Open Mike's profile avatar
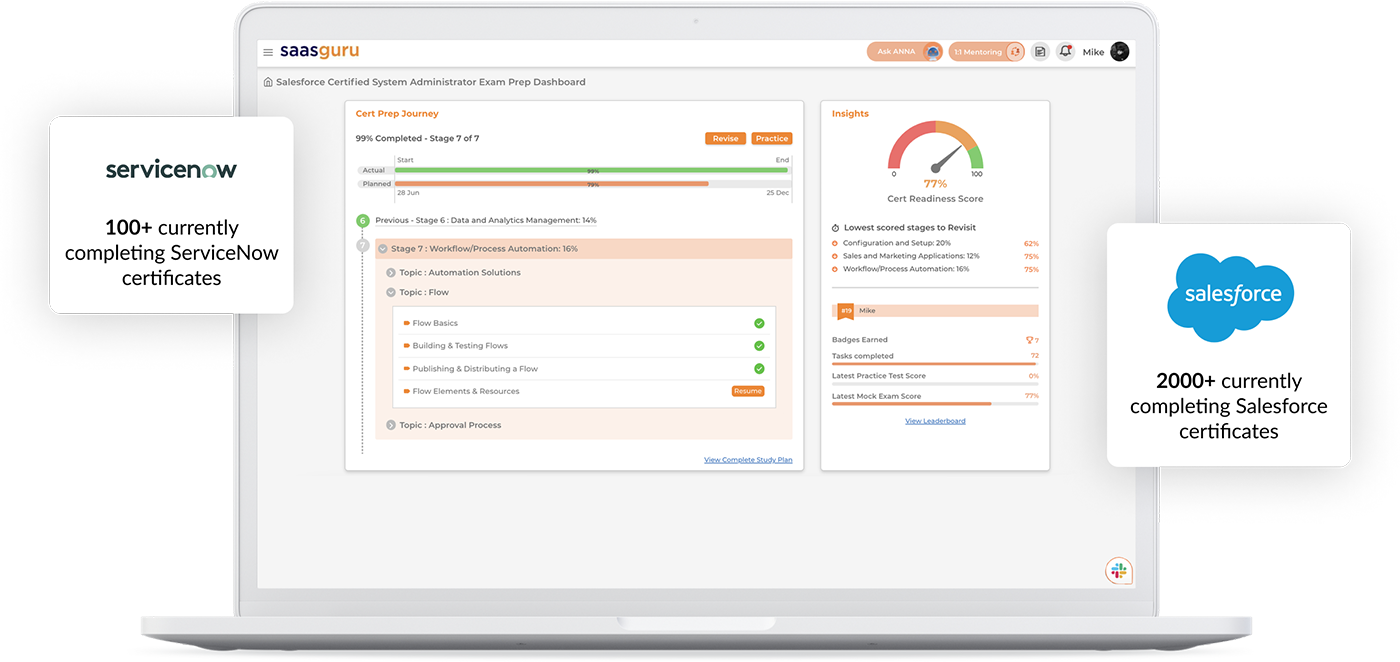The image size is (1400, 662). click(x=1119, y=51)
